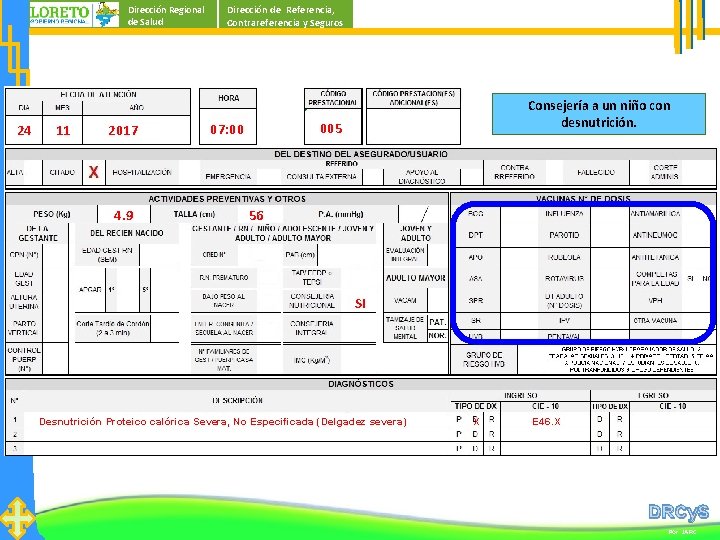The width and height of the screenshot is (720, 540).
Task: Click the COMPLETAS PARA LA EDAD label
Action: 657,279
